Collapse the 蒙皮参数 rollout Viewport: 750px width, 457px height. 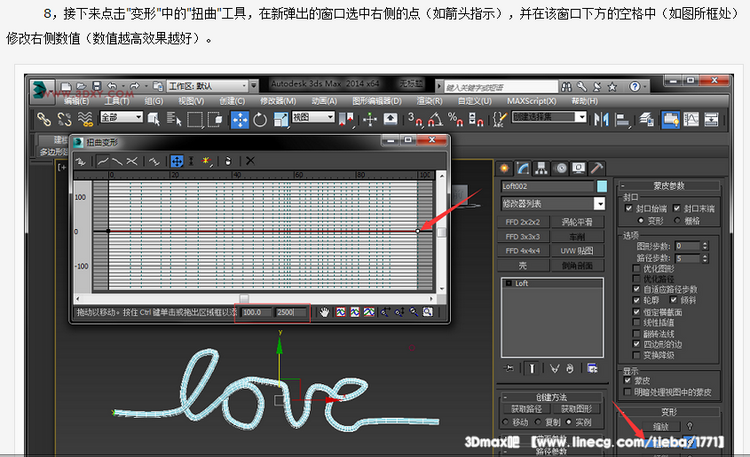point(669,186)
